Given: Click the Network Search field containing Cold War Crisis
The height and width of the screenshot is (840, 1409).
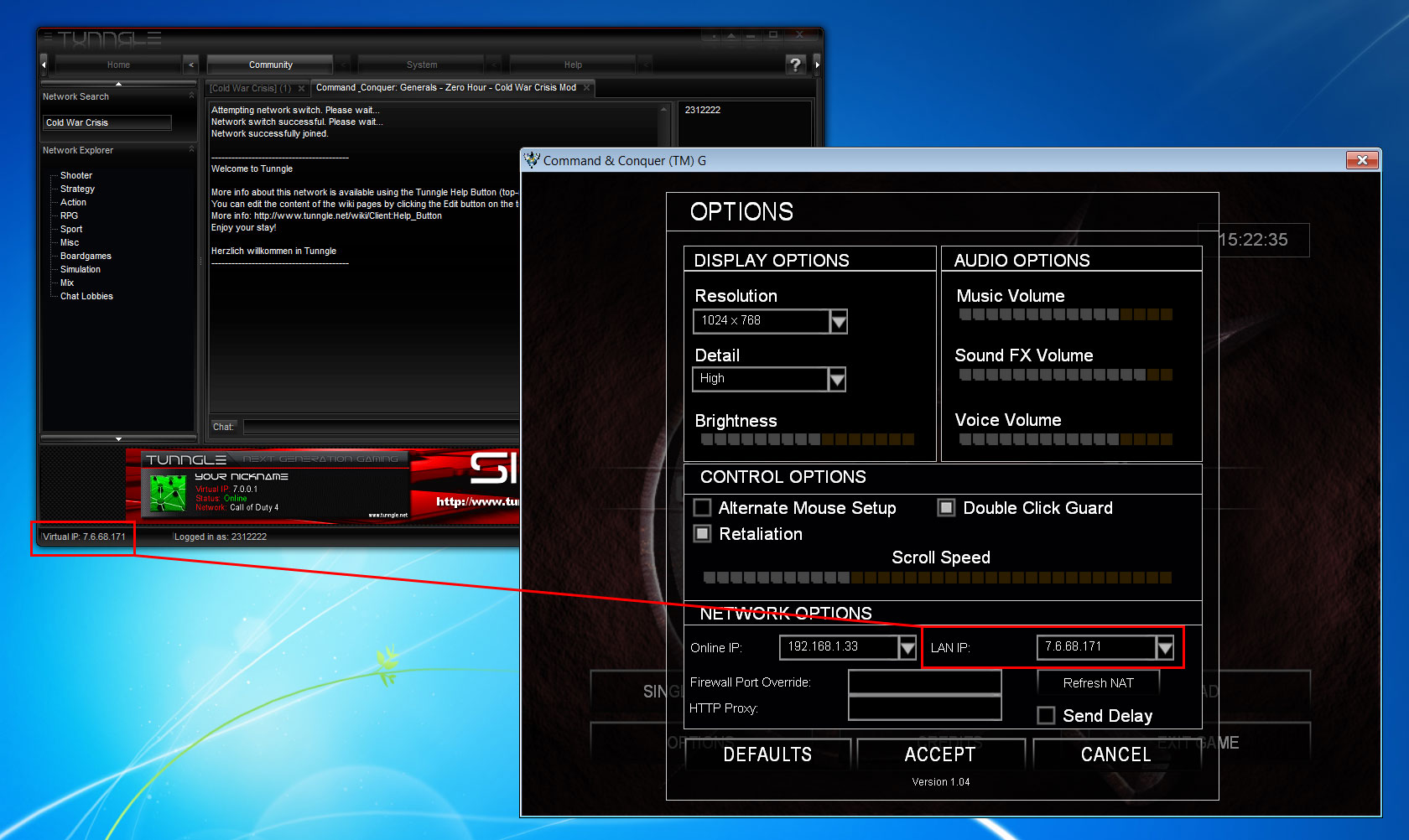Looking at the screenshot, I should [107, 122].
